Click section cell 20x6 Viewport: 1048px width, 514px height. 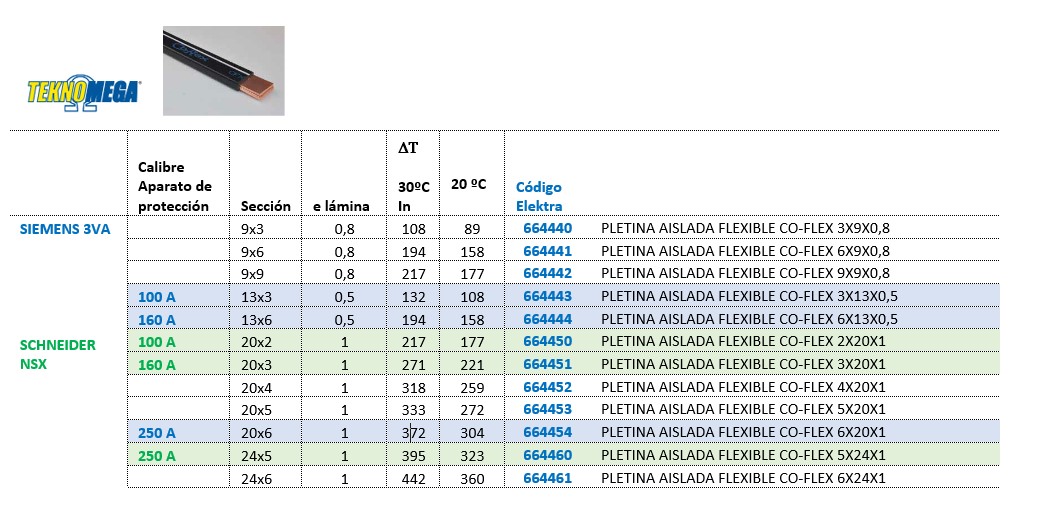(256, 433)
